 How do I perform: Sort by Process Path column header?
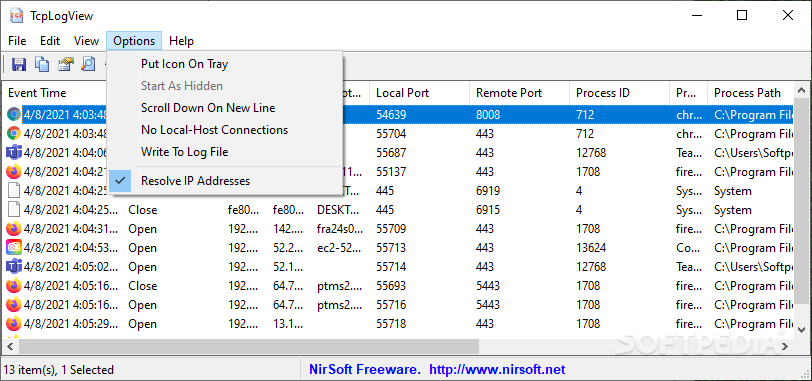click(x=750, y=93)
